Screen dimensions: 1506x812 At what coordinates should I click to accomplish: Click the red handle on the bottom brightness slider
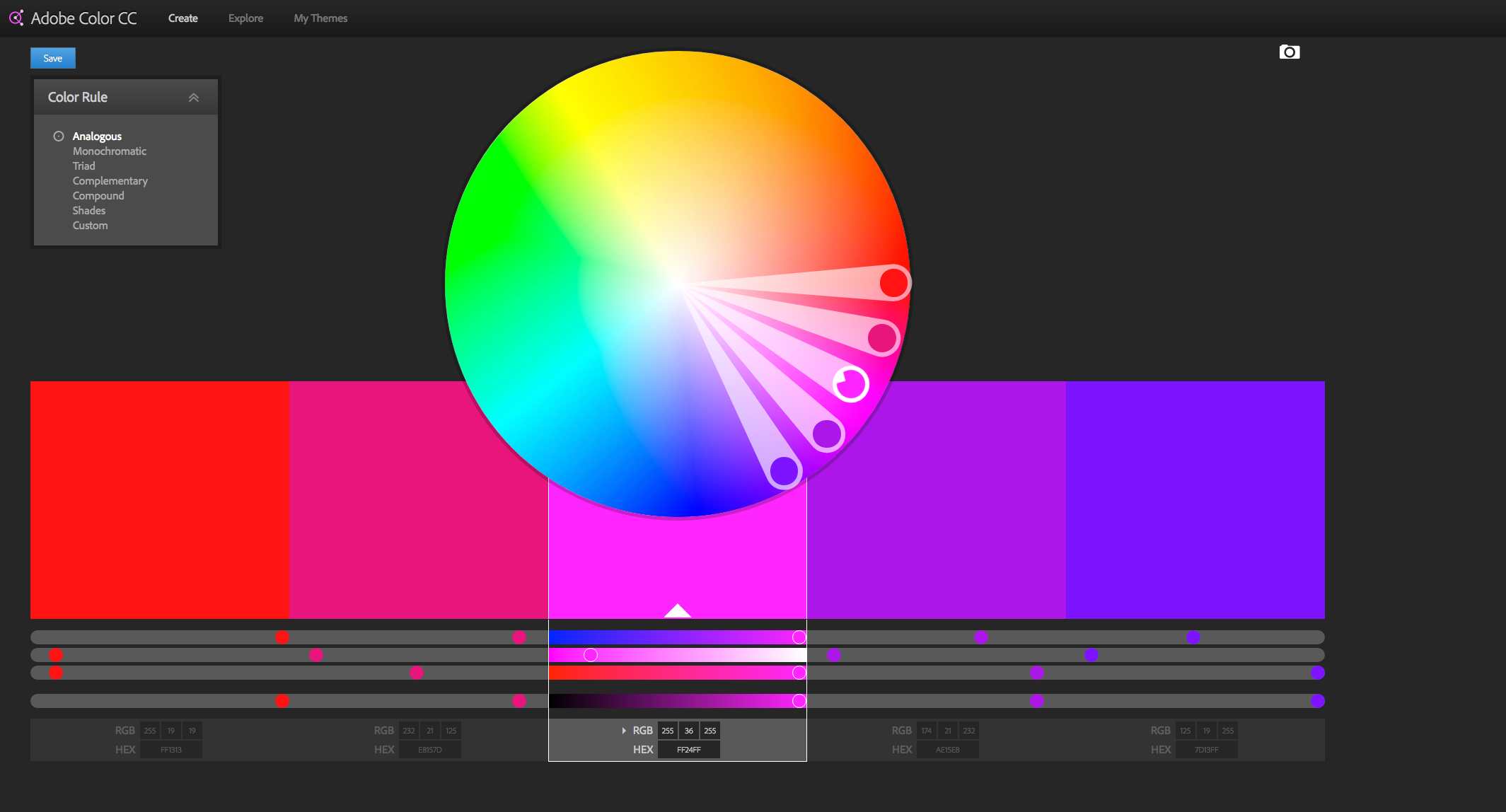point(282,701)
